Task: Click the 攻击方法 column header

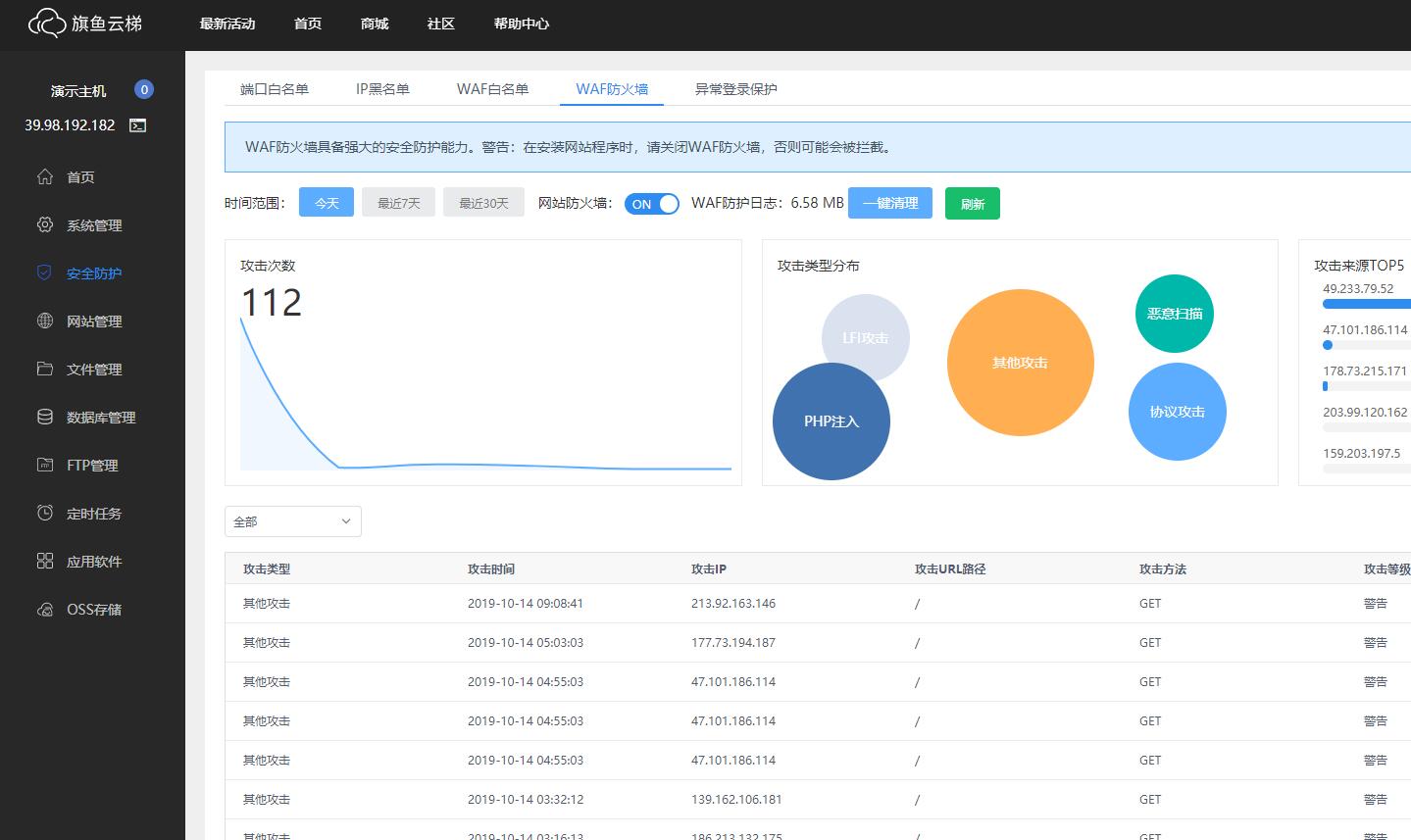Action: click(1163, 568)
